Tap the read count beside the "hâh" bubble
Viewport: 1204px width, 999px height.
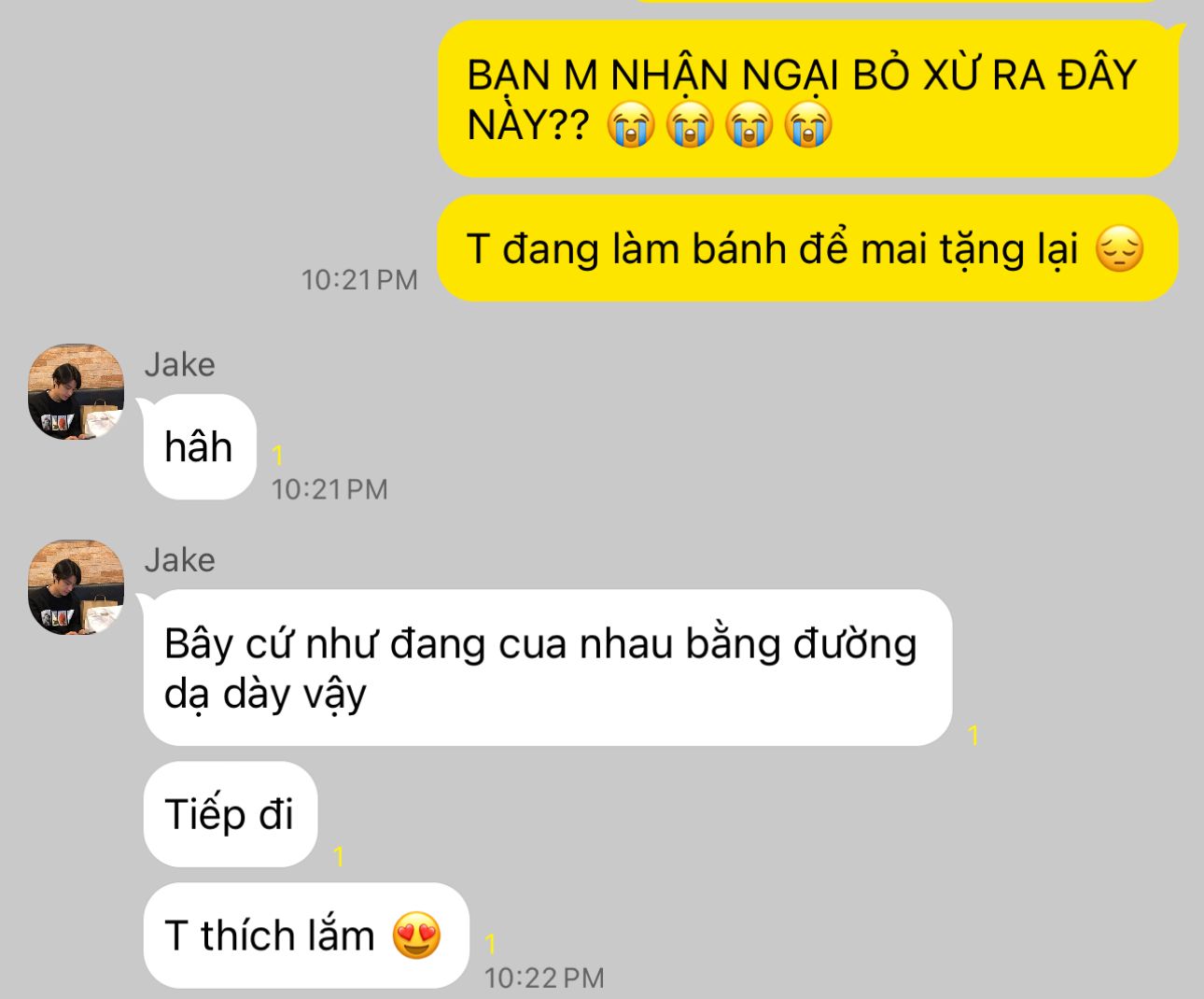click(277, 455)
